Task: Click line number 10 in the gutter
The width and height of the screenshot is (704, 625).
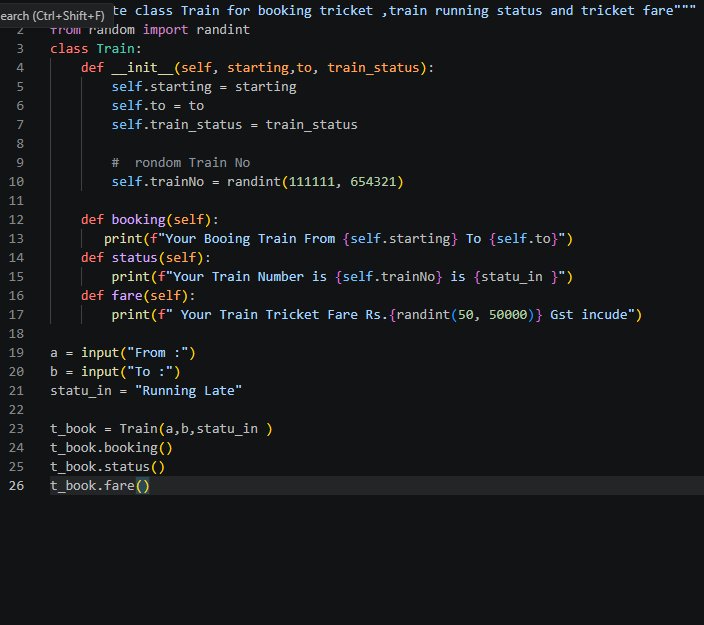Action: pos(16,182)
